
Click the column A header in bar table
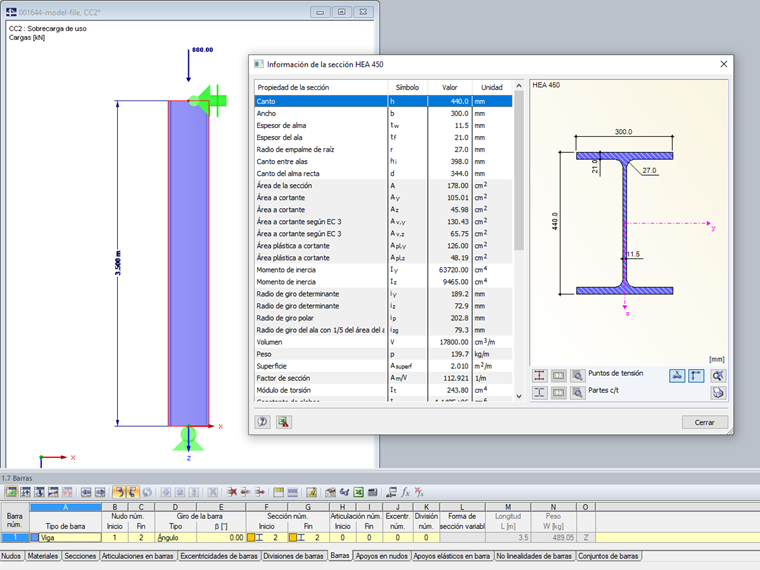tap(65, 507)
